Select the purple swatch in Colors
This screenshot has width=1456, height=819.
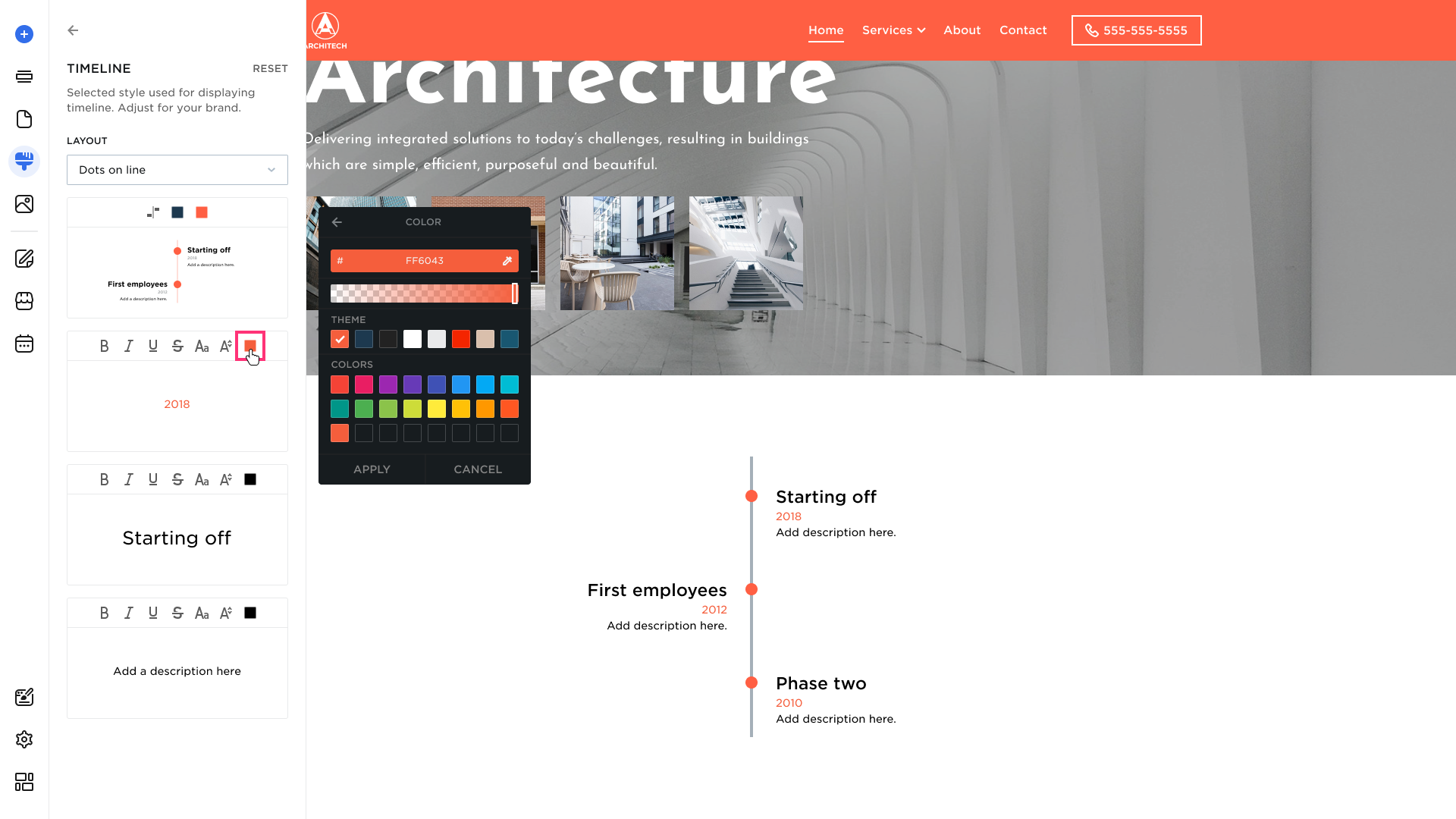click(x=388, y=384)
